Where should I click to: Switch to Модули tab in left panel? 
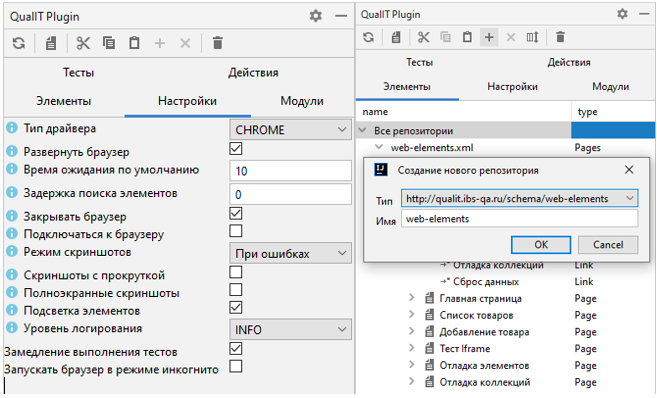click(x=302, y=101)
